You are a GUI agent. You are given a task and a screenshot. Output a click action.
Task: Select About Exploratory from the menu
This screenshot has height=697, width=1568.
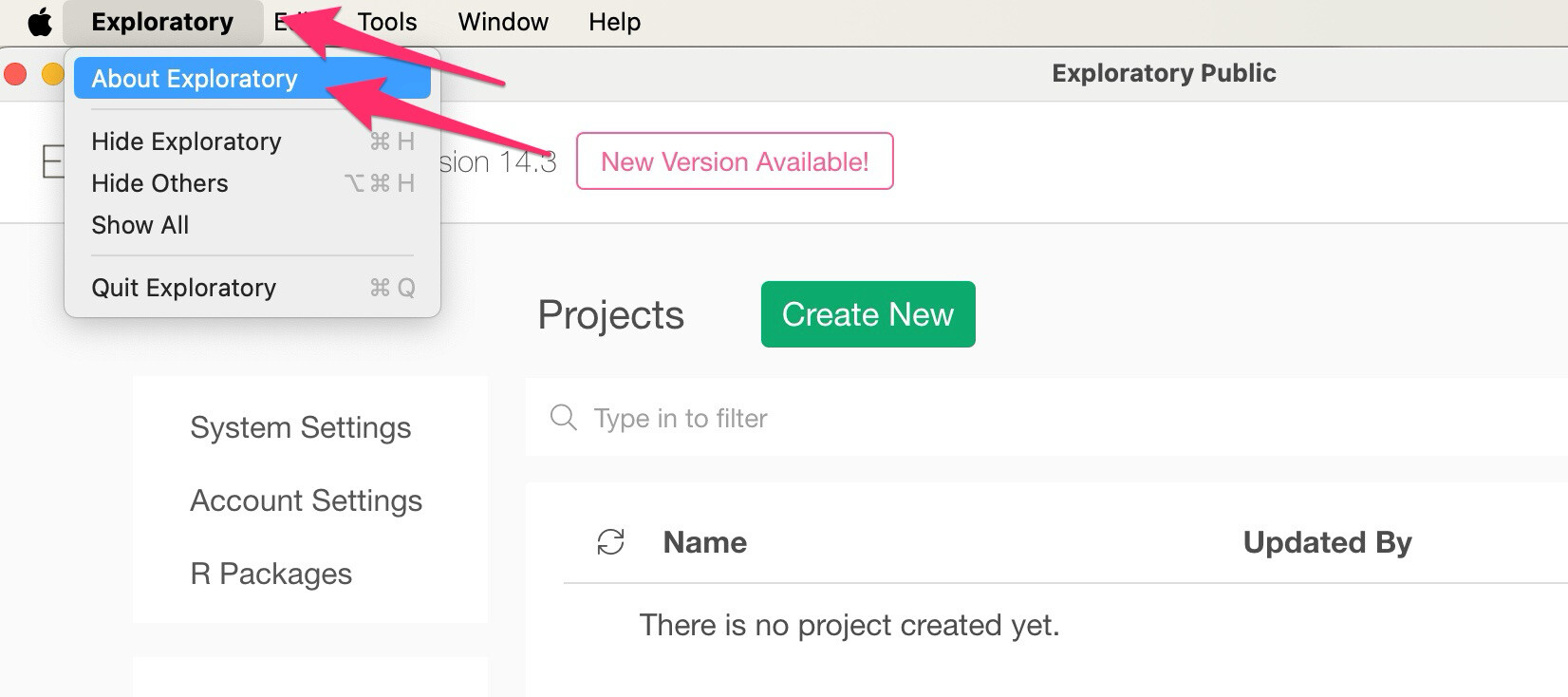pos(195,79)
